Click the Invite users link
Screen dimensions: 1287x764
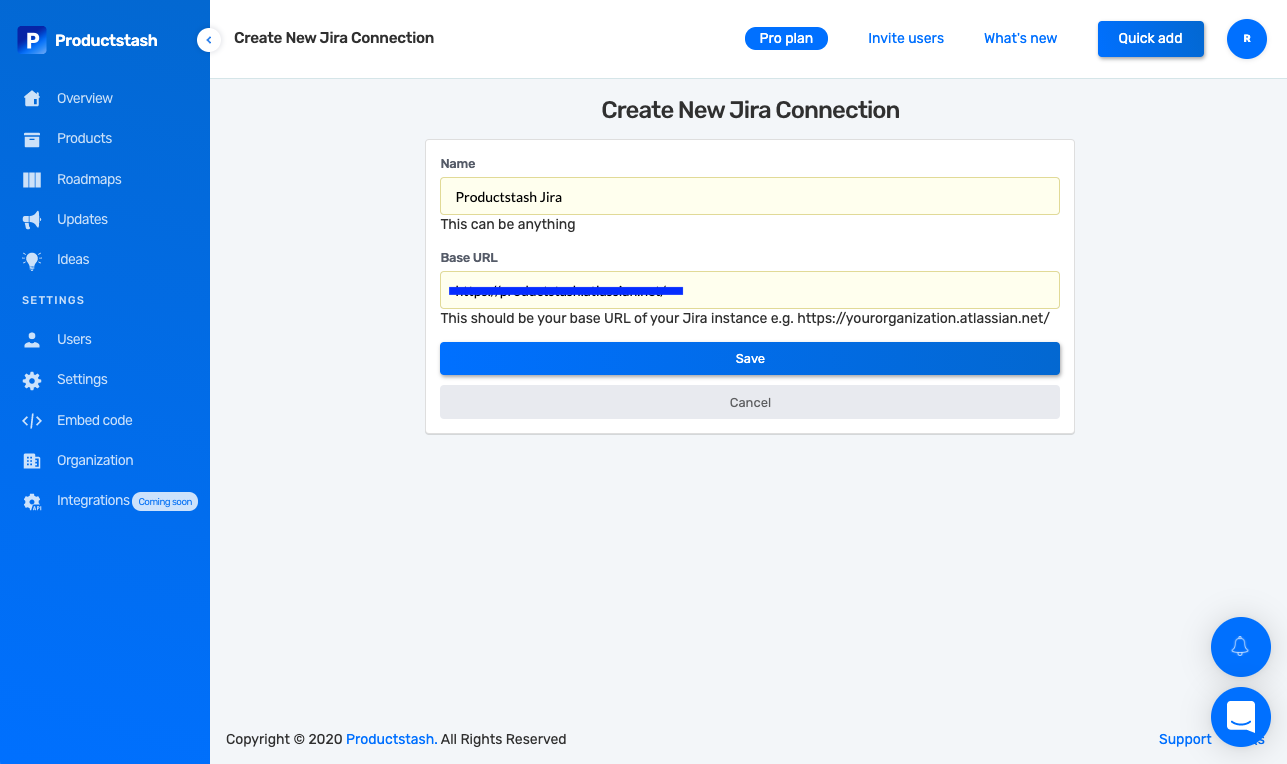(906, 38)
